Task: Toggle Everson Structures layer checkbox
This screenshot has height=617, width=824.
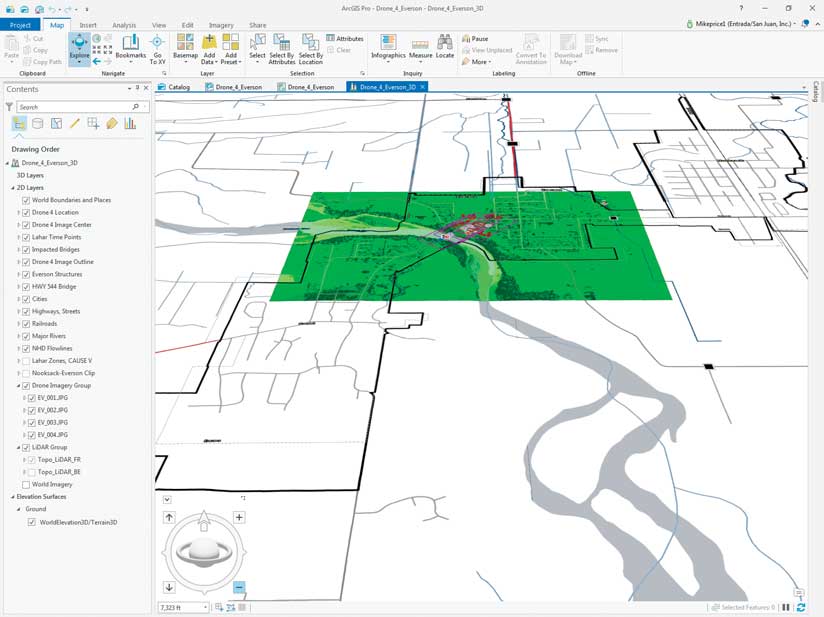Action: point(26,274)
